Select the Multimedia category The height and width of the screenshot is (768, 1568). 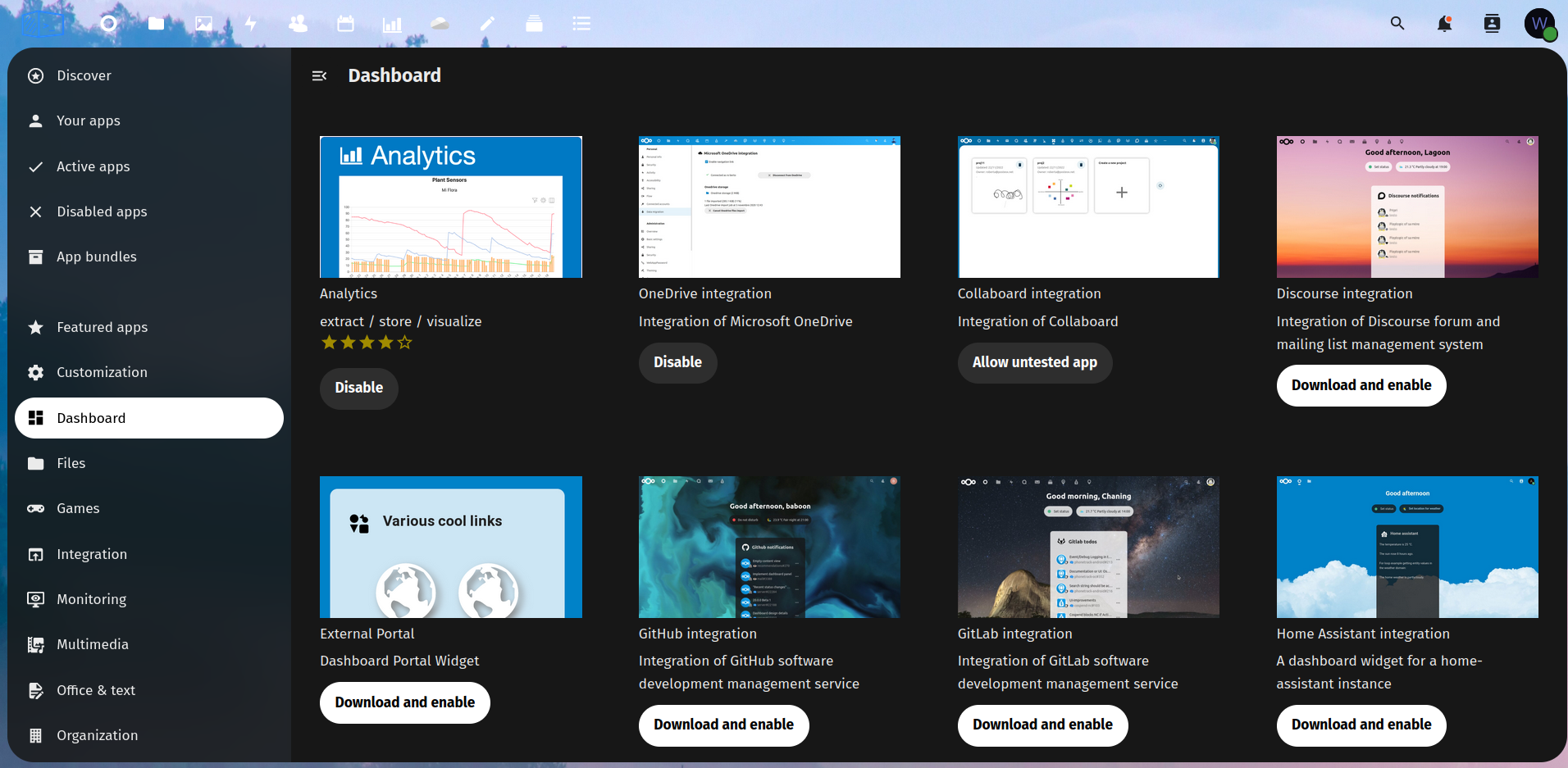point(149,644)
